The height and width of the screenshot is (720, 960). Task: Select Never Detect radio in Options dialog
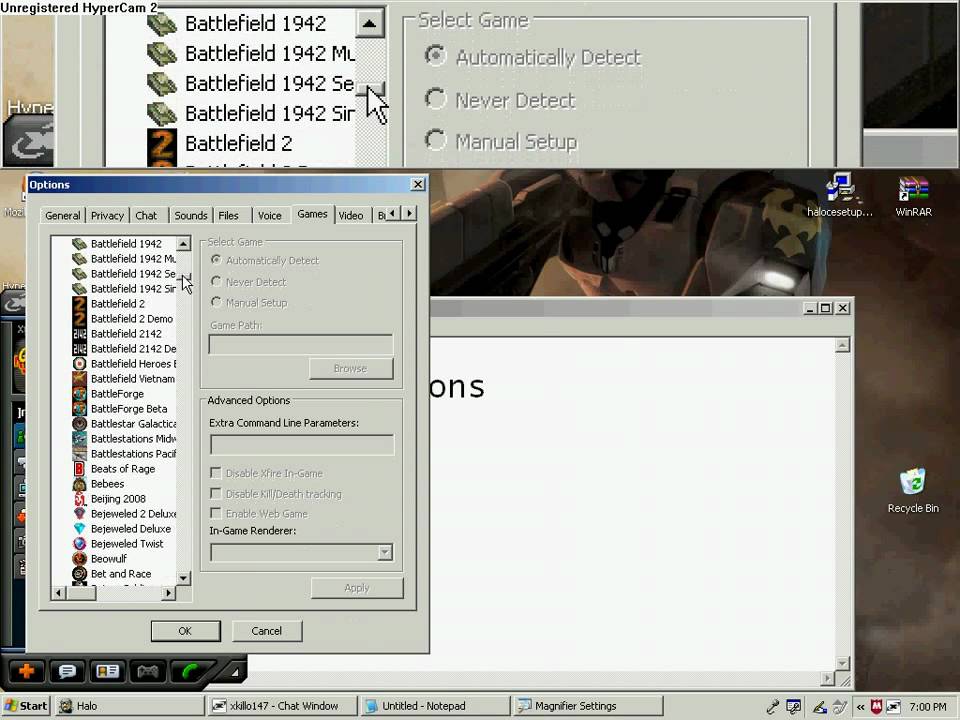point(216,282)
